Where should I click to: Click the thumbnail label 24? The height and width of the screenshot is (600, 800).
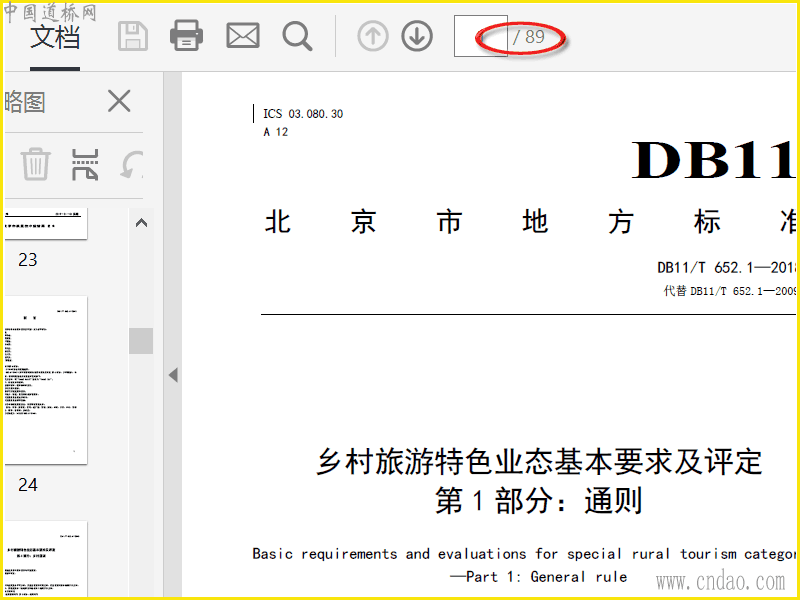coord(28,485)
